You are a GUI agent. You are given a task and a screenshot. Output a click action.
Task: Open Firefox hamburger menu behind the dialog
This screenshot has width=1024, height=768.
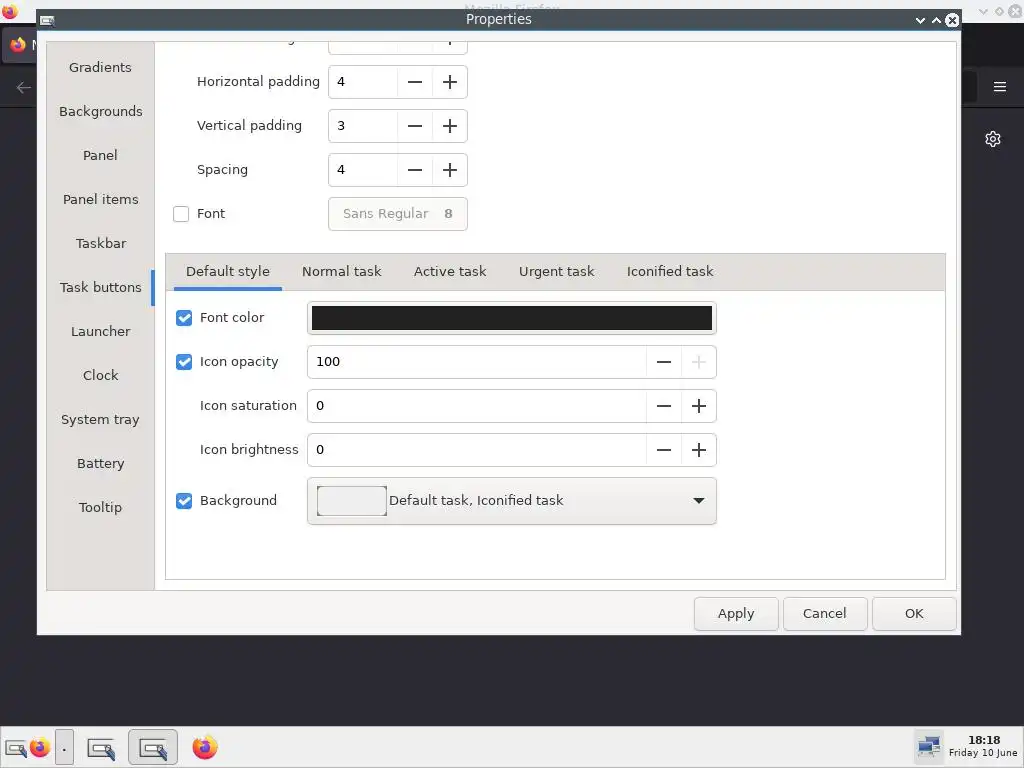pyautogui.click(x=1000, y=87)
